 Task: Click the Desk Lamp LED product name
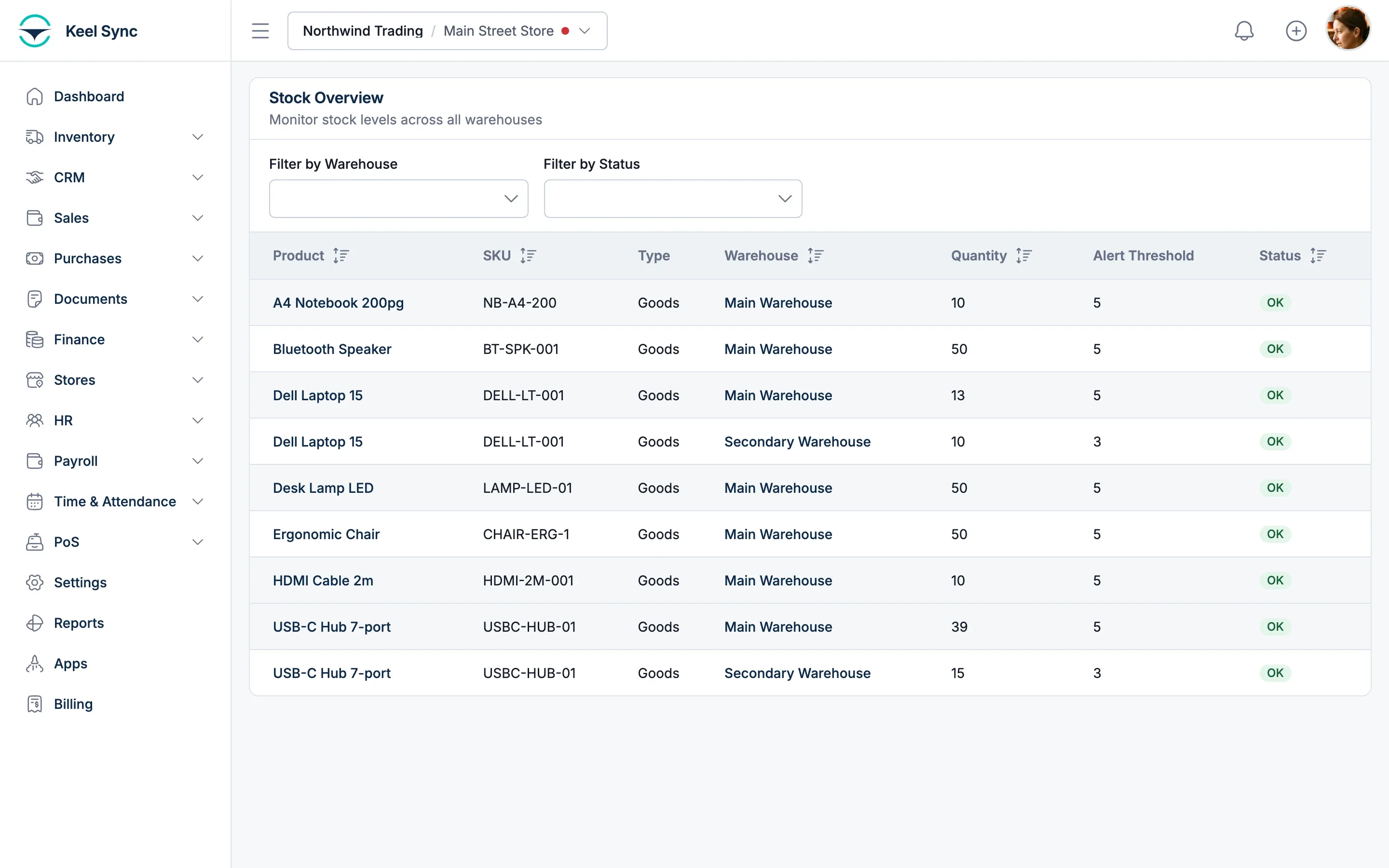coord(323,488)
